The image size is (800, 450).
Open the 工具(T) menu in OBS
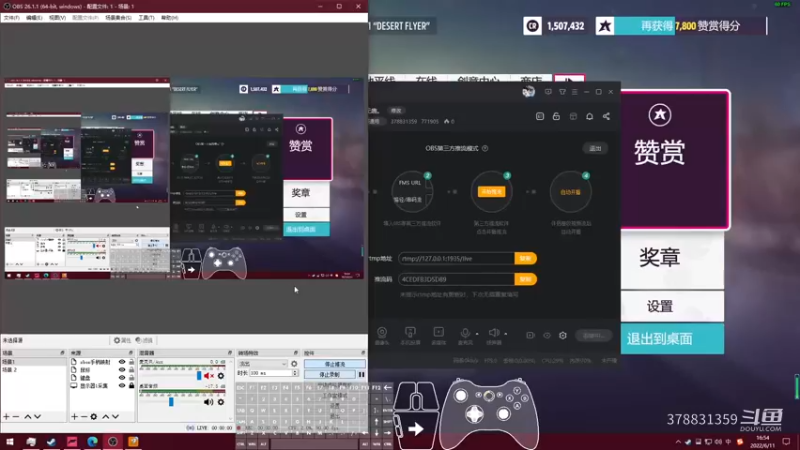pyautogui.click(x=146, y=18)
